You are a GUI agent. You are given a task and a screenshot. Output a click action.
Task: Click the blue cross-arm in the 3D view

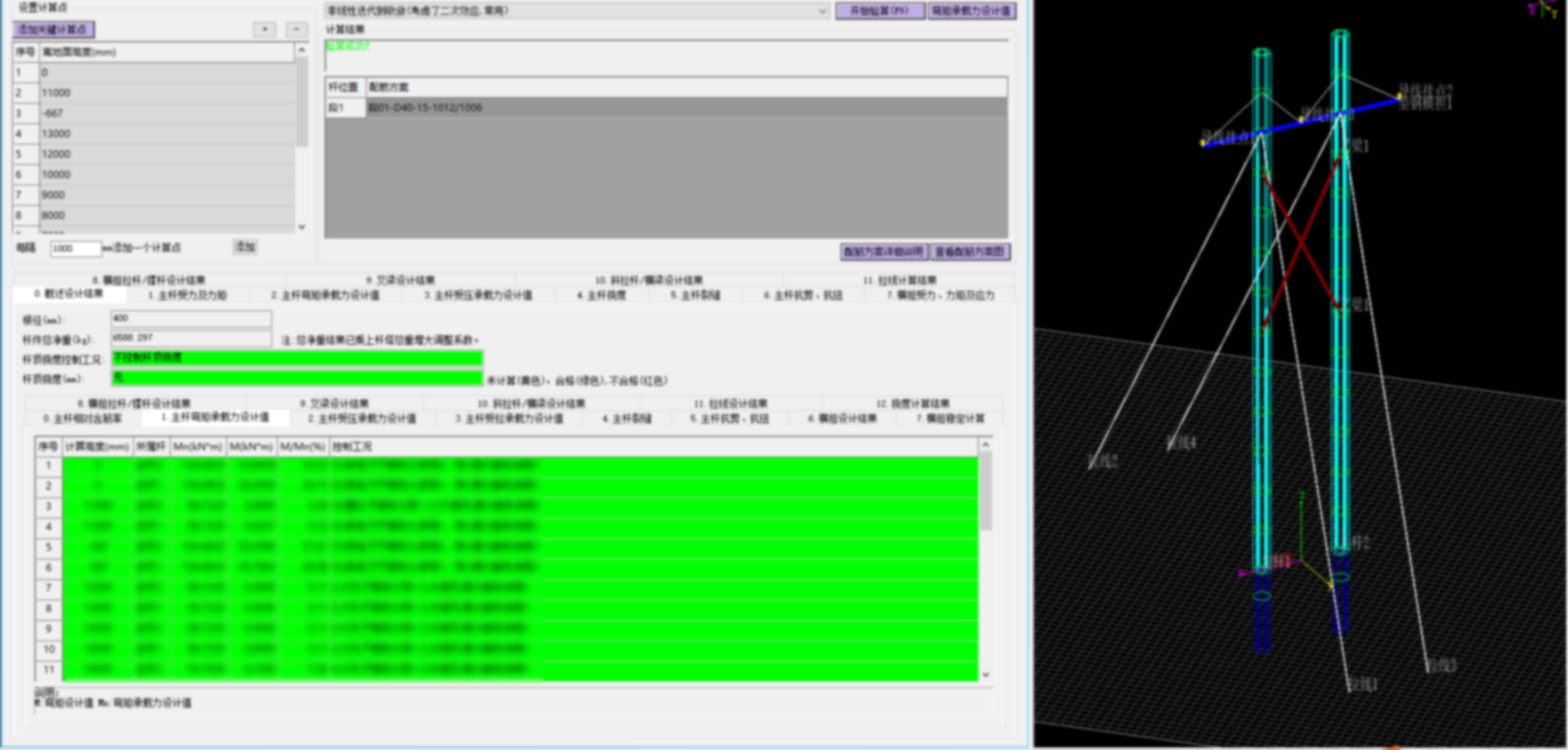point(1300,123)
